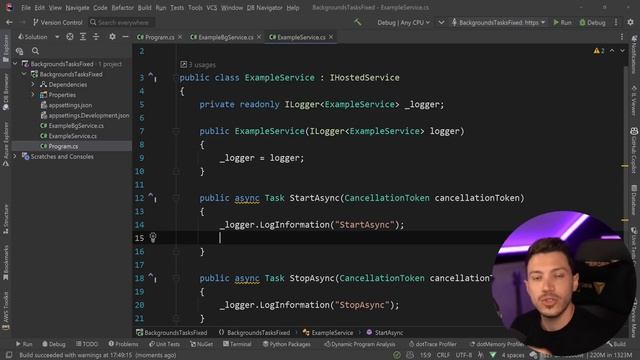The image size is (640, 360).
Task: Open Database tool window on right sidebar
Action: point(634,200)
